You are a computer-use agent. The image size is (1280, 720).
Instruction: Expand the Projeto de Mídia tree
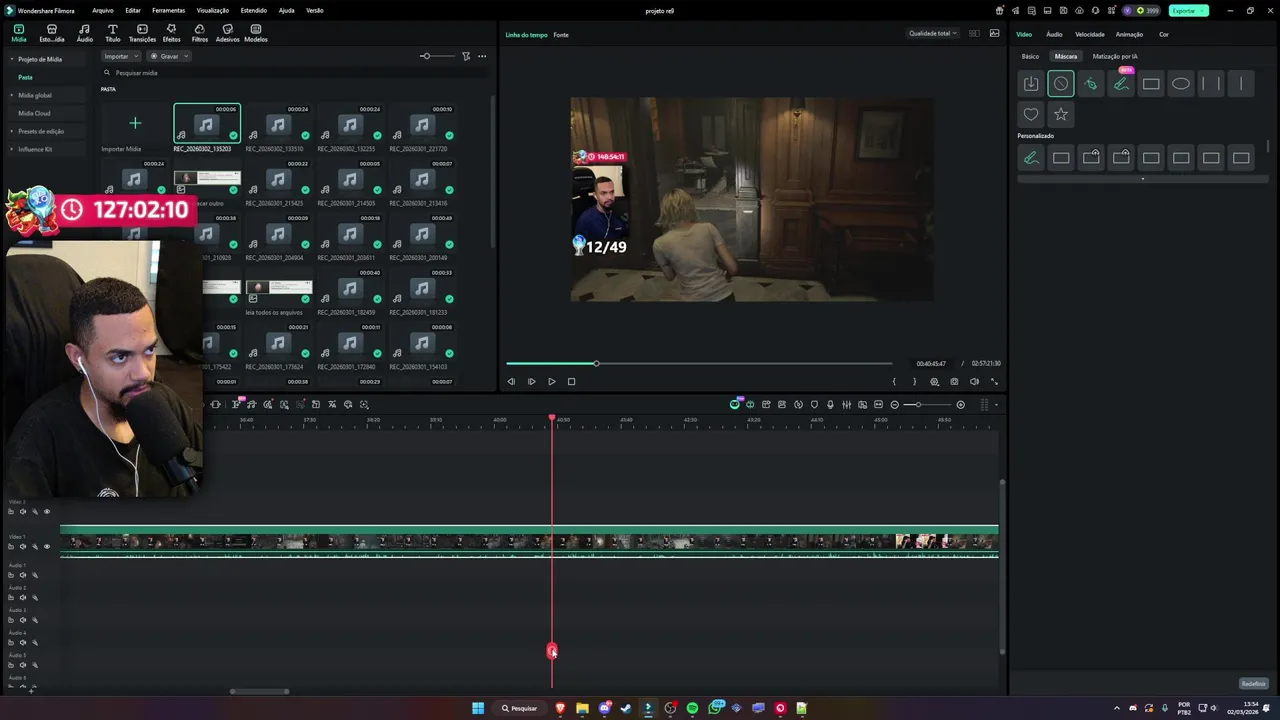[x=12, y=59]
